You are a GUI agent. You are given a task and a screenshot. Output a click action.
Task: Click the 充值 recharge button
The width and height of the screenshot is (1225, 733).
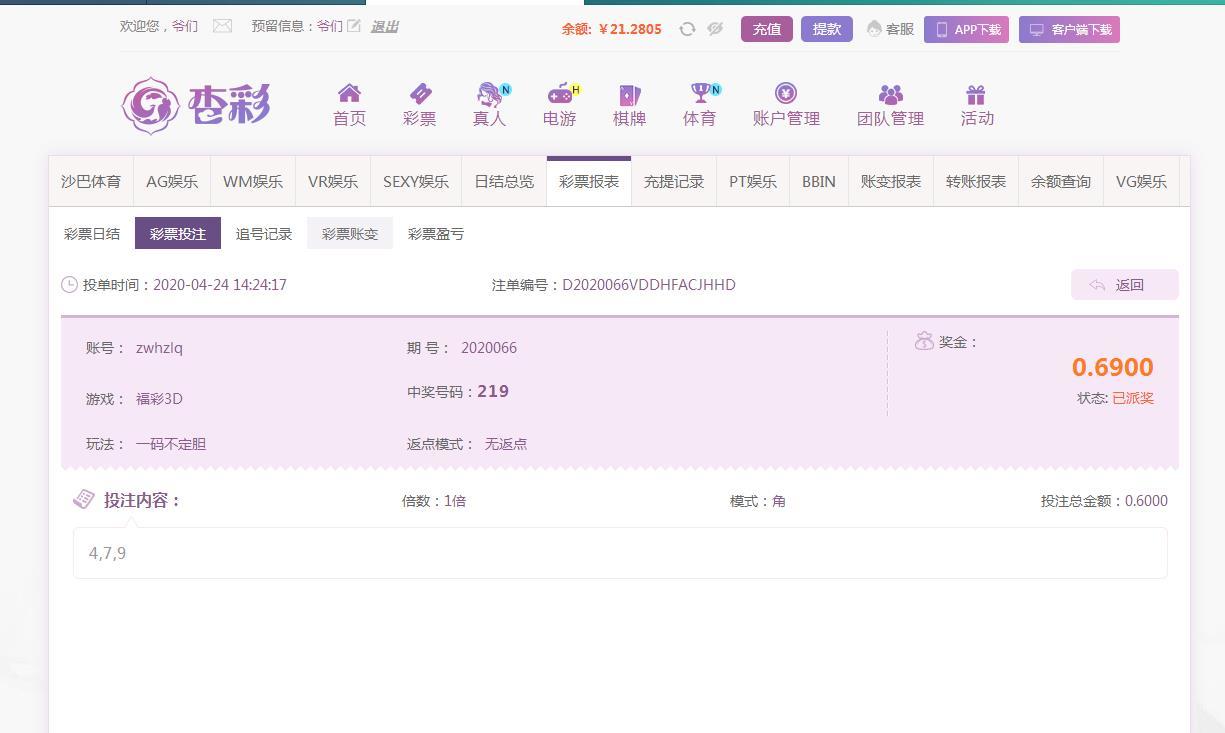click(x=767, y=29)
